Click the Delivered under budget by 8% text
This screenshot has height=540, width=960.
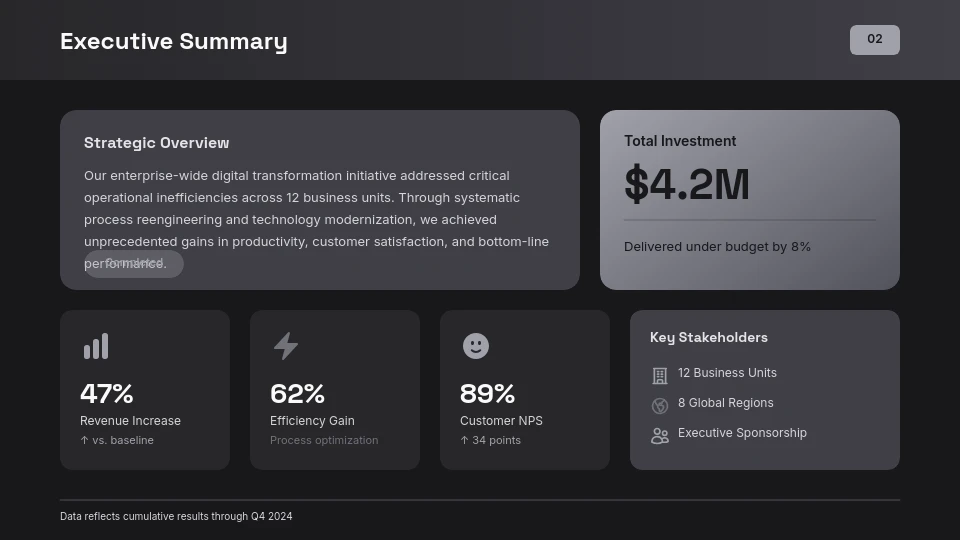717,247
